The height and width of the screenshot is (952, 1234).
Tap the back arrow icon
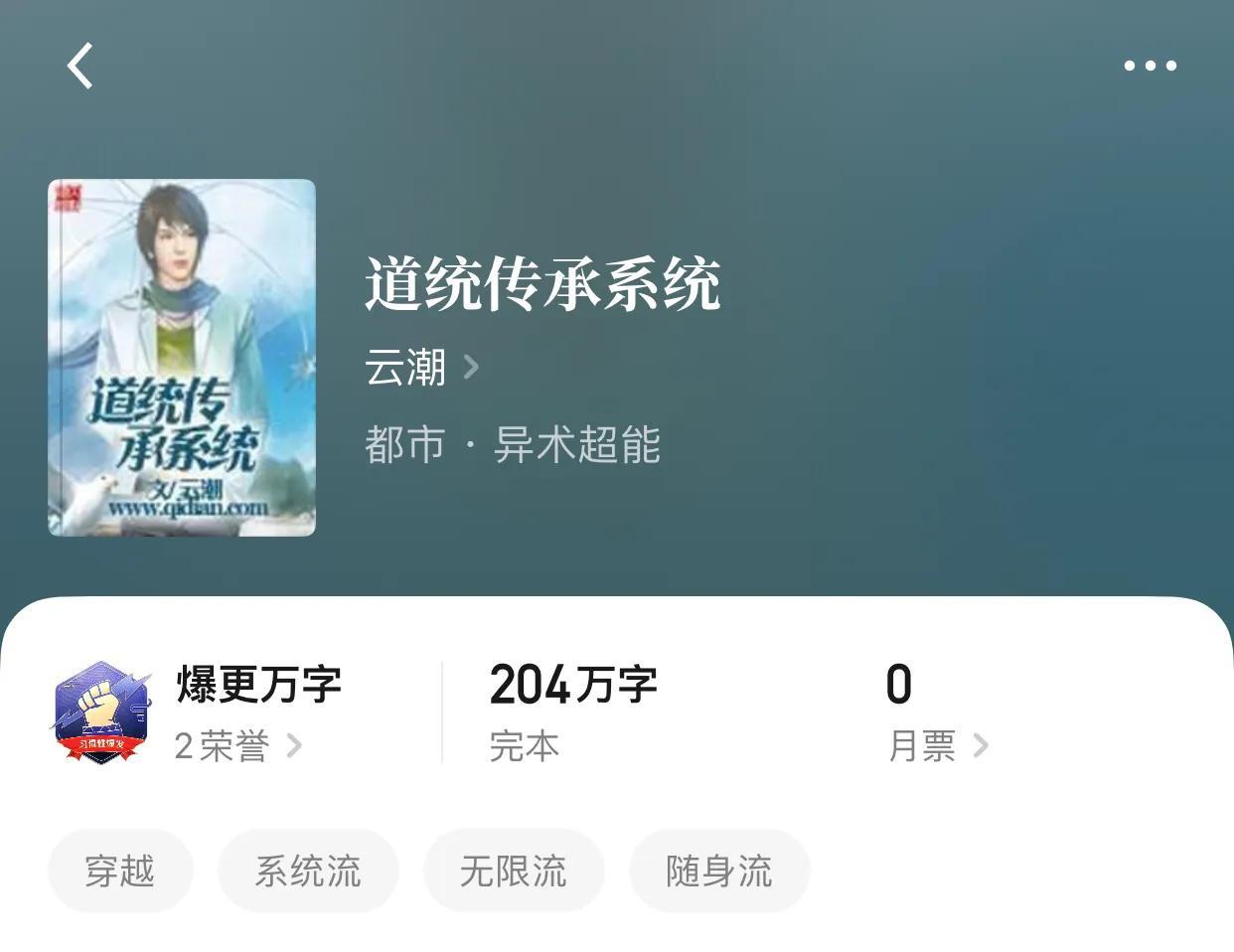[79, 66]
